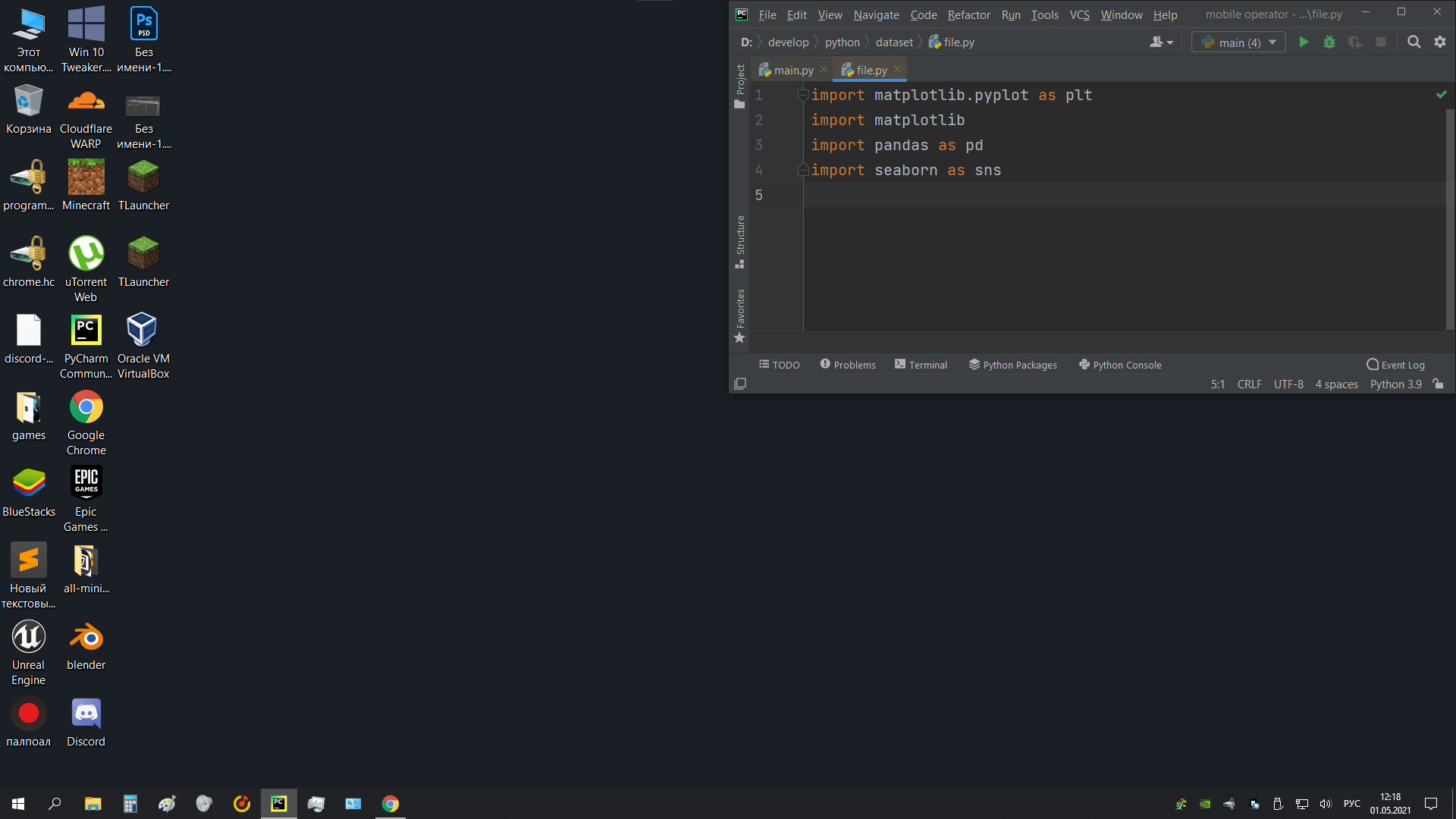Click the Python Packages tab icon
This screenshot has width=1456, height=819.
(975, 364)
